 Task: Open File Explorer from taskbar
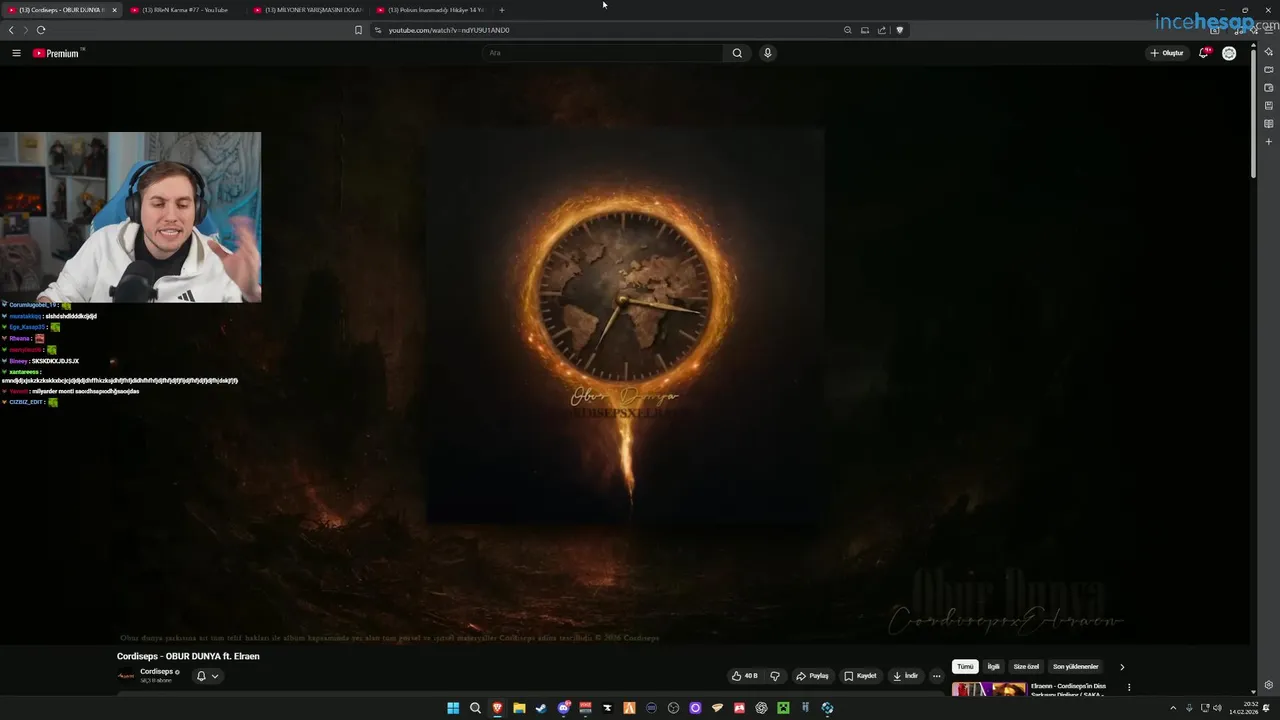point(519,708)
